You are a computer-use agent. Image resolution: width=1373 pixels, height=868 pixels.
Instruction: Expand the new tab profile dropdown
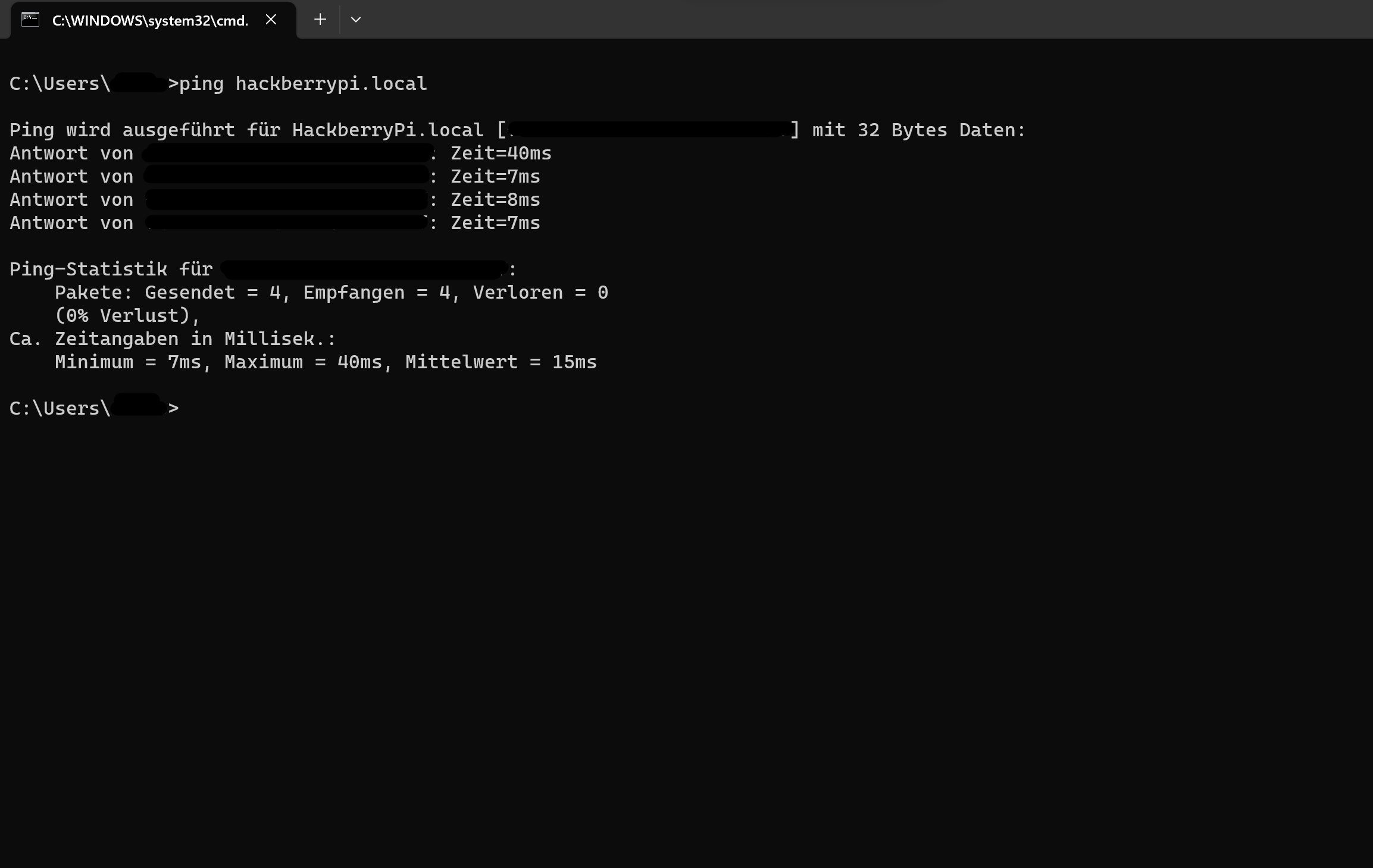356,20
